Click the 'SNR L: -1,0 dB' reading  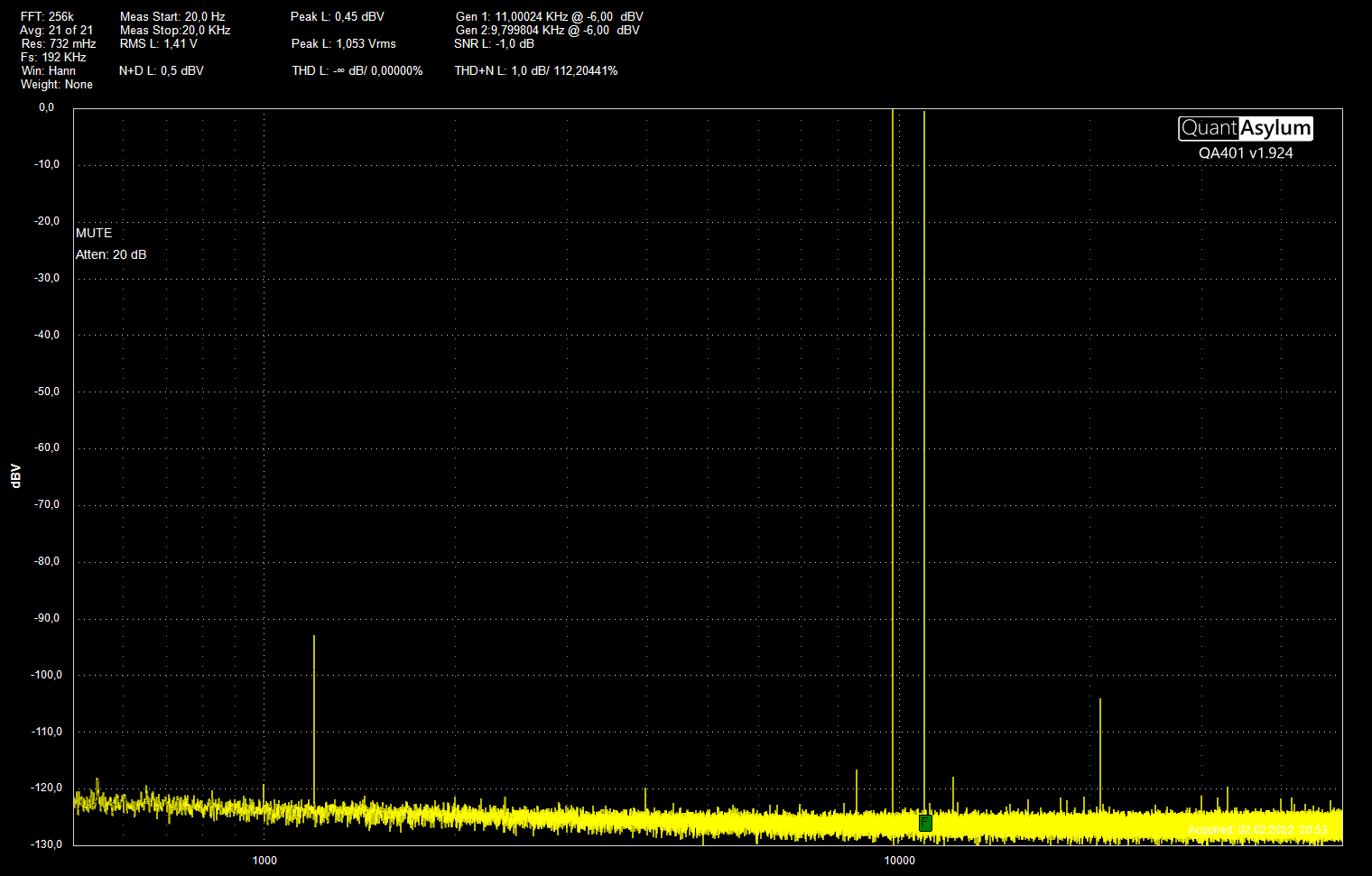click(x=494, y=44)
